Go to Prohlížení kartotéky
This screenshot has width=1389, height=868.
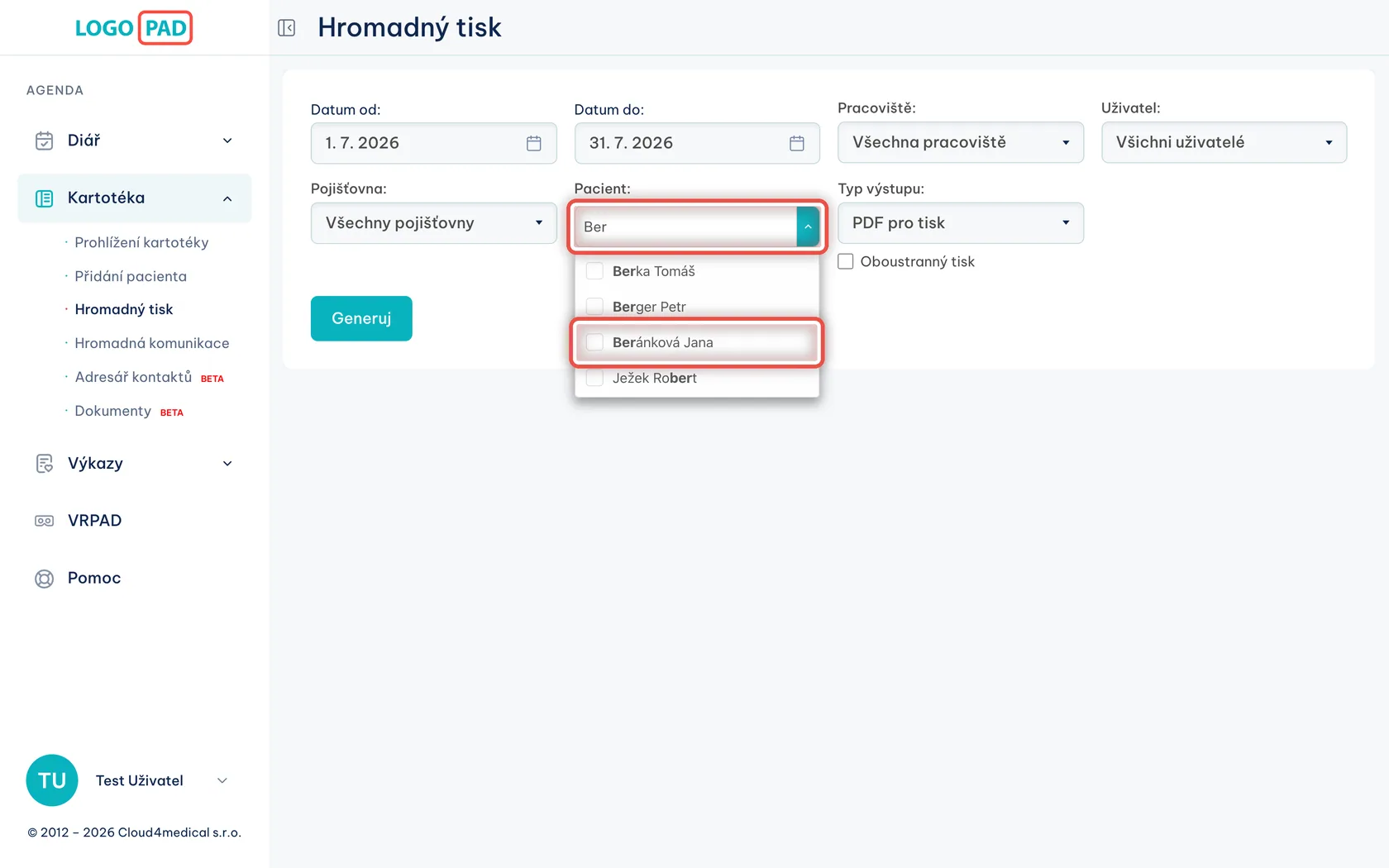click(141, 242)
